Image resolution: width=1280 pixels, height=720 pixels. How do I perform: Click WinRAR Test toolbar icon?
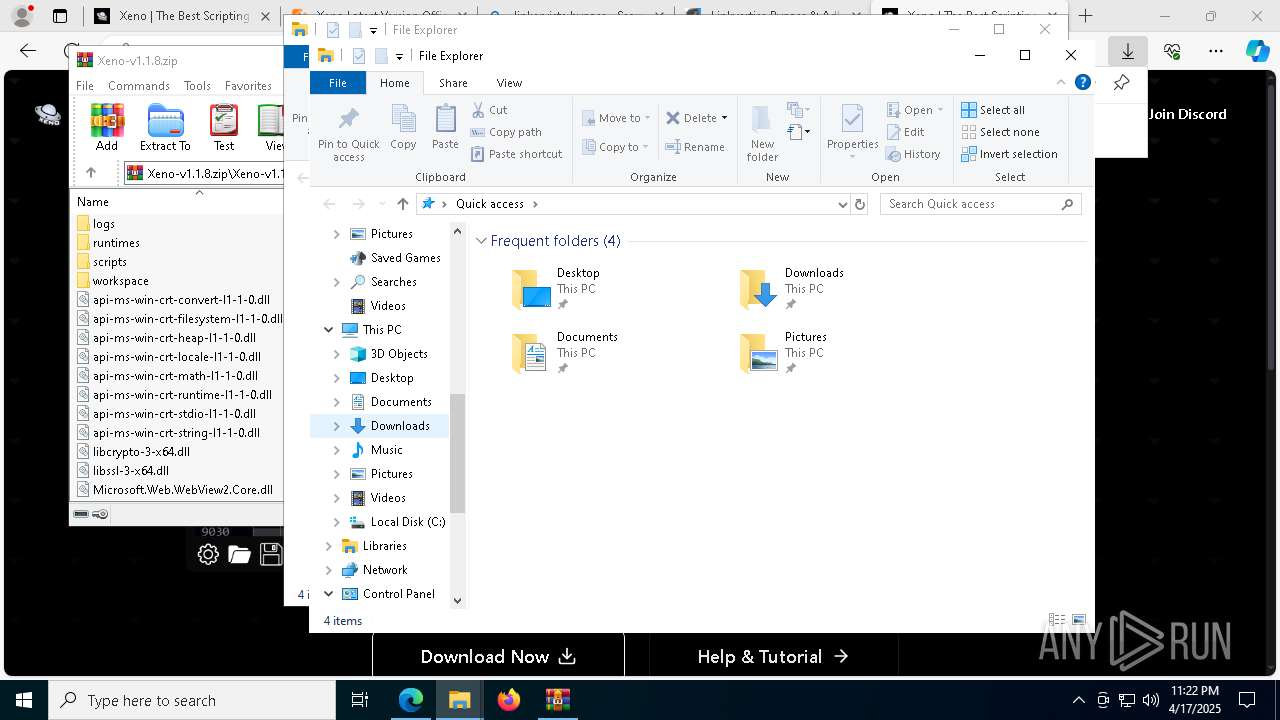click(x=224, y=128)
